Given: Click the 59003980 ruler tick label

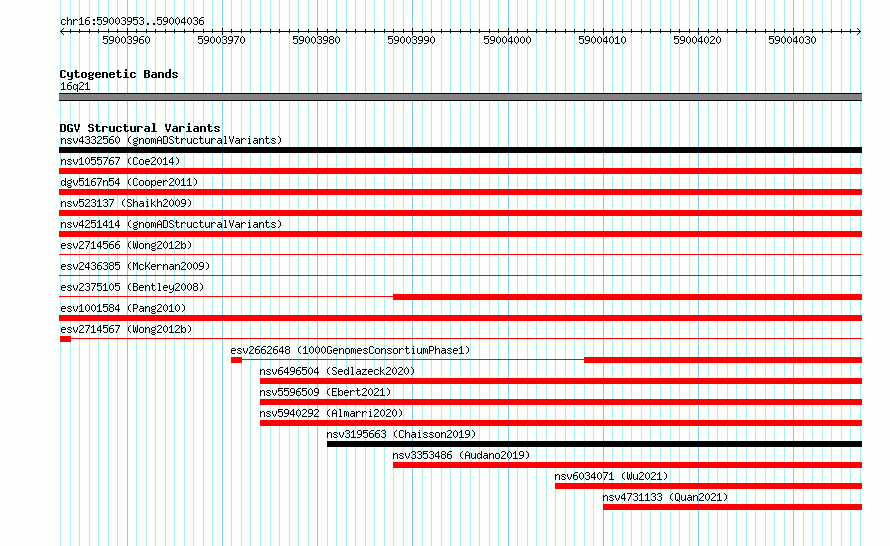Looking at the screenshot, I should pyautogui.click(x=316, y=40).
